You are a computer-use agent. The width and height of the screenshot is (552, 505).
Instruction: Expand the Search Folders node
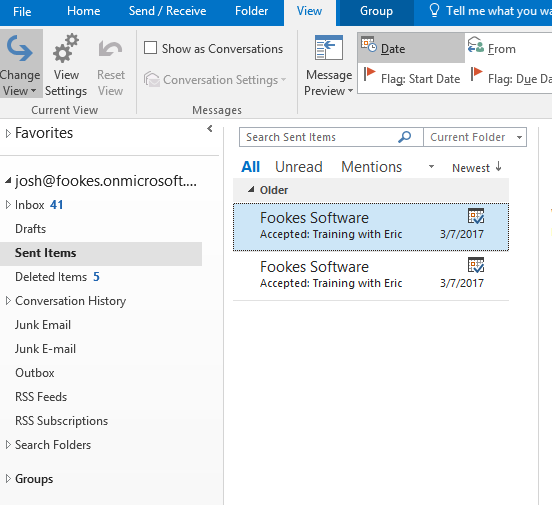coord(8,444)
